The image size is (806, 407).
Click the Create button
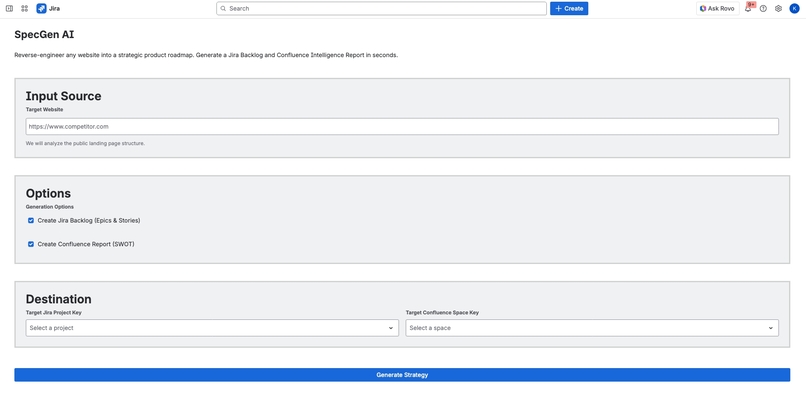569,8
